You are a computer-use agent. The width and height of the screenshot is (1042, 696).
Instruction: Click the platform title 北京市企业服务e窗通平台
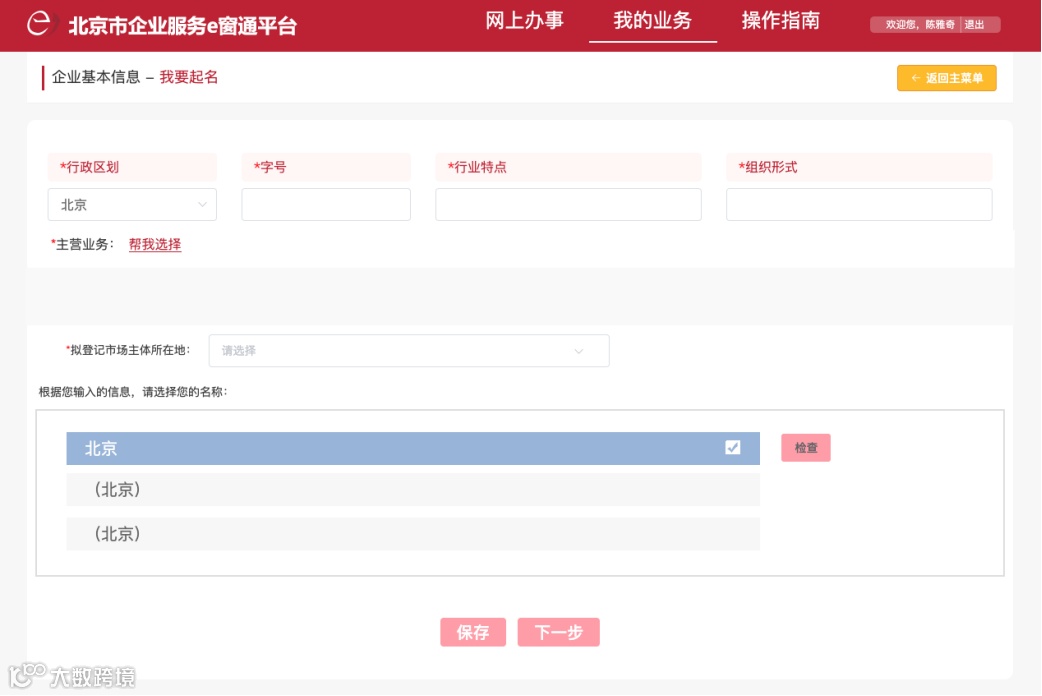coord(183,25)
